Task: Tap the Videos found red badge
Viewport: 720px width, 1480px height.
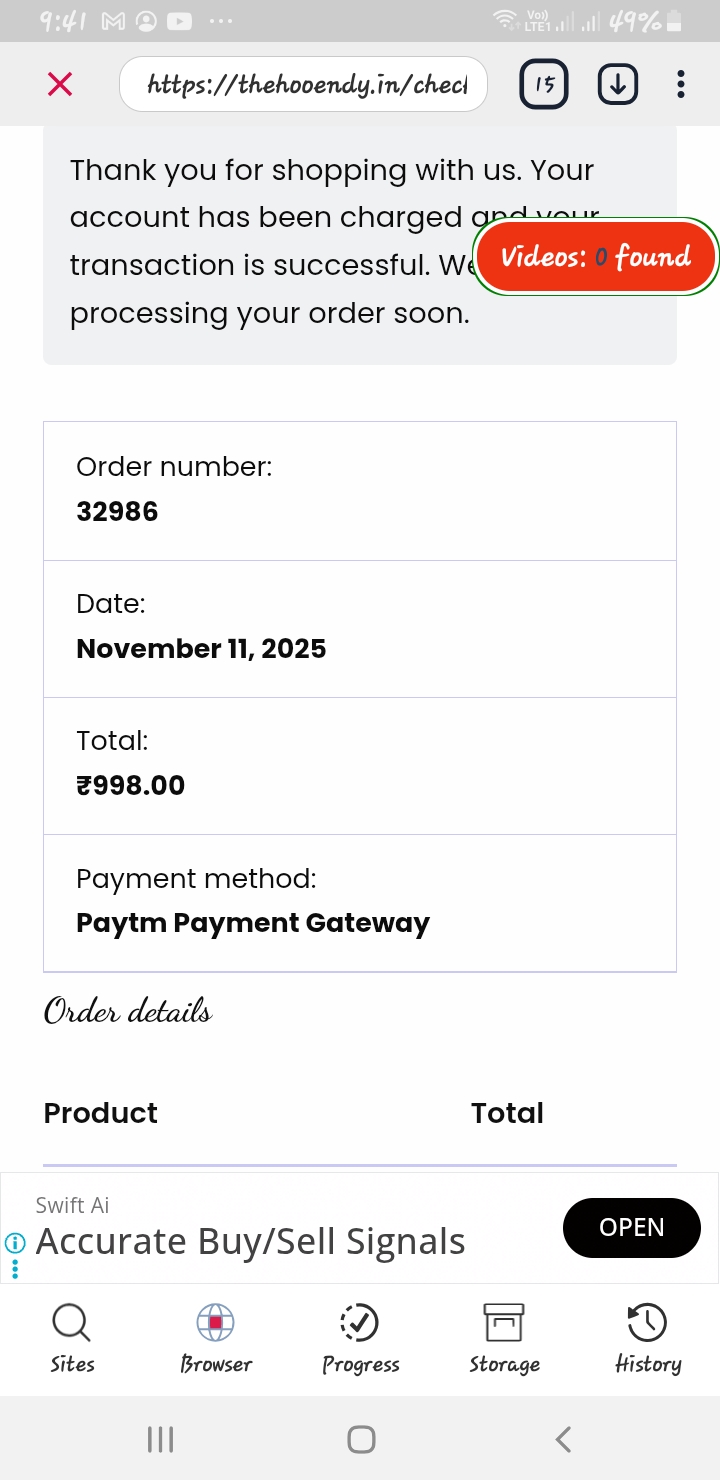Action: 596,257
